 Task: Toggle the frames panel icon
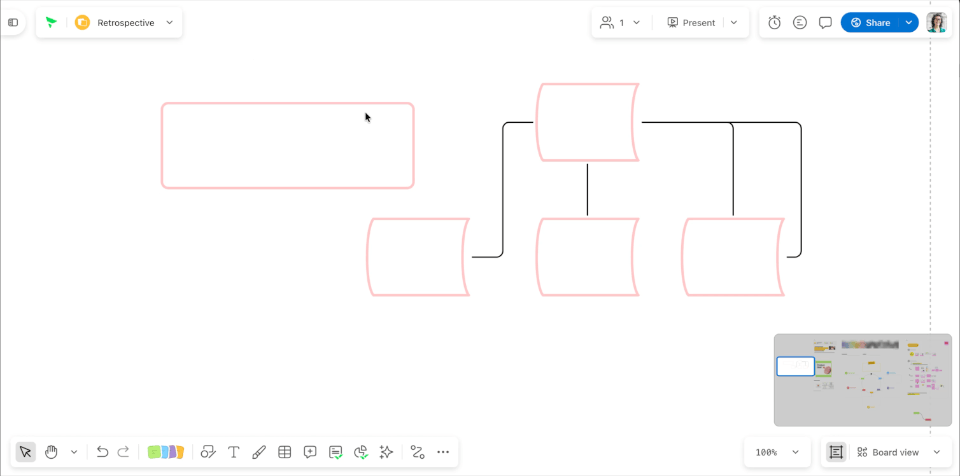point(836,452)
